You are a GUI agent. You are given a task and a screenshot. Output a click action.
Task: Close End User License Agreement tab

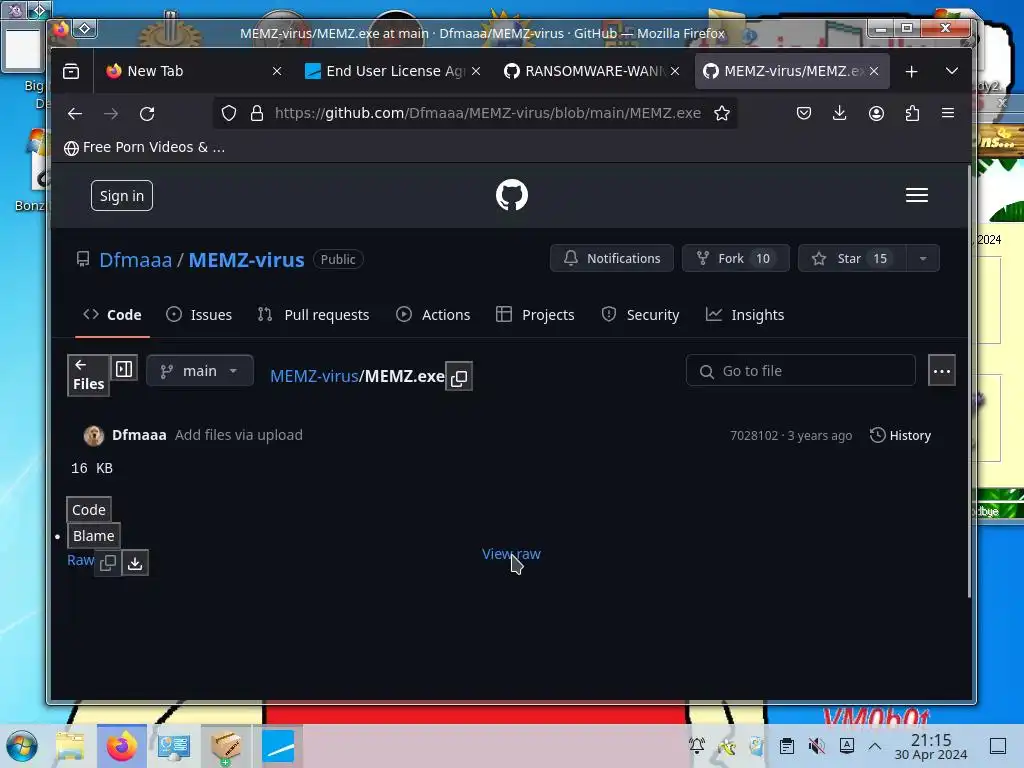(476, 71)
